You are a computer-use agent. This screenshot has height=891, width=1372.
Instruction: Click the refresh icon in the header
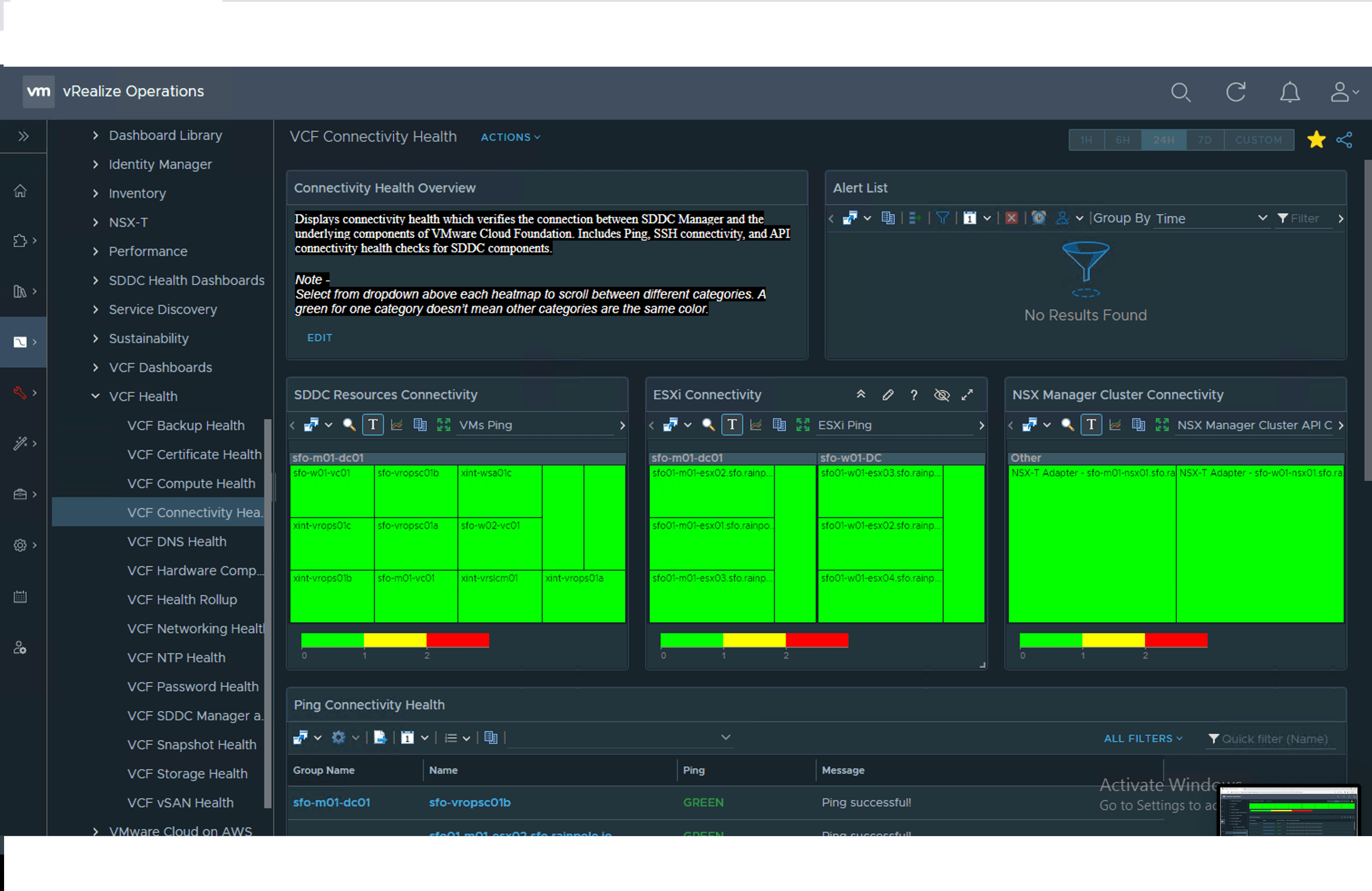pos(1235,92)
